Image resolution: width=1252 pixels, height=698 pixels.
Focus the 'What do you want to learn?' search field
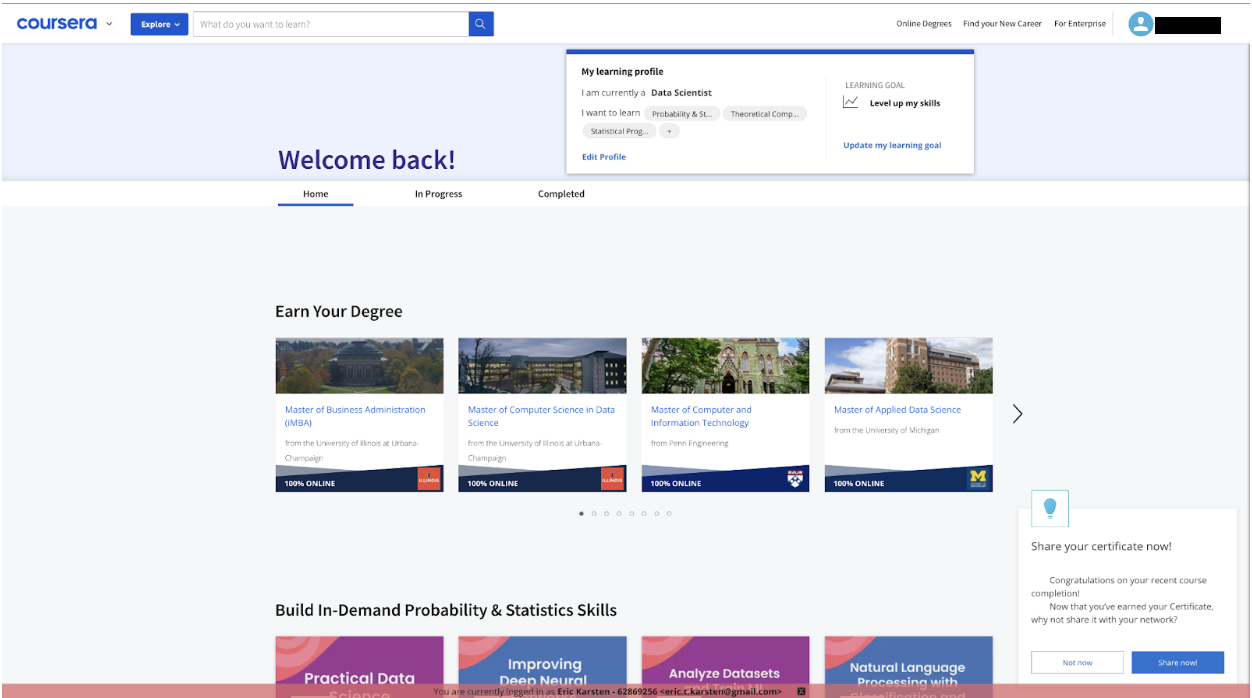331,24
